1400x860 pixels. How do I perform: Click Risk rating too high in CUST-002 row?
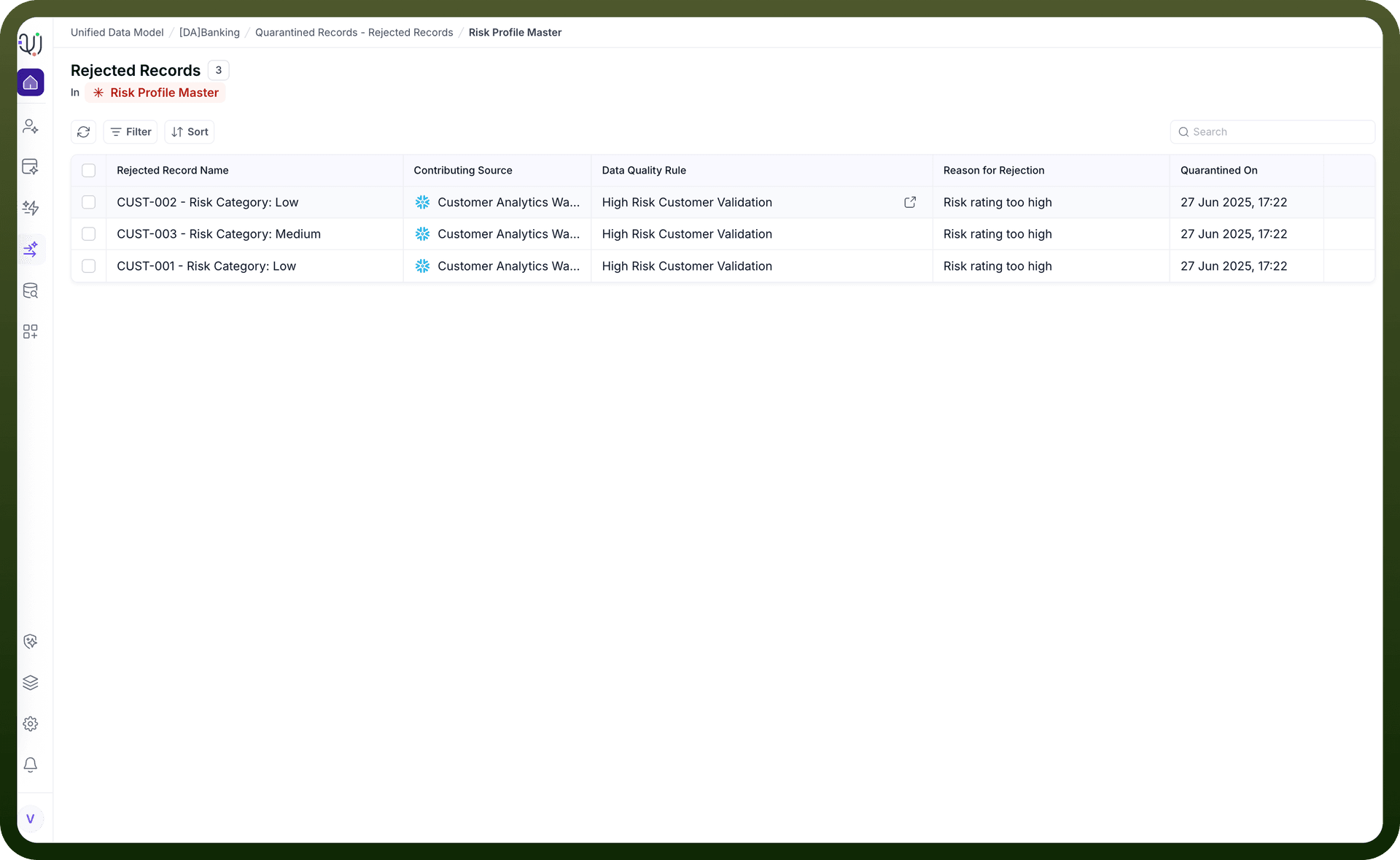997,202
